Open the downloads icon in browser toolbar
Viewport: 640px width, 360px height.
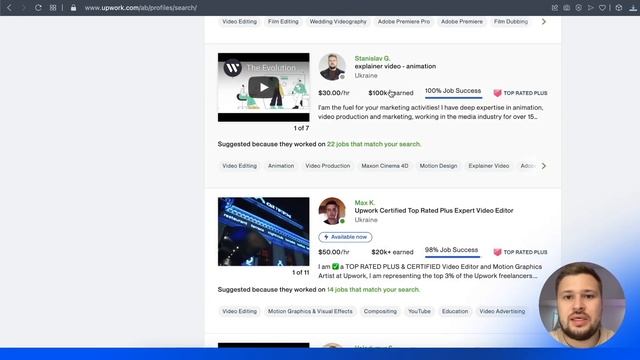633,7
